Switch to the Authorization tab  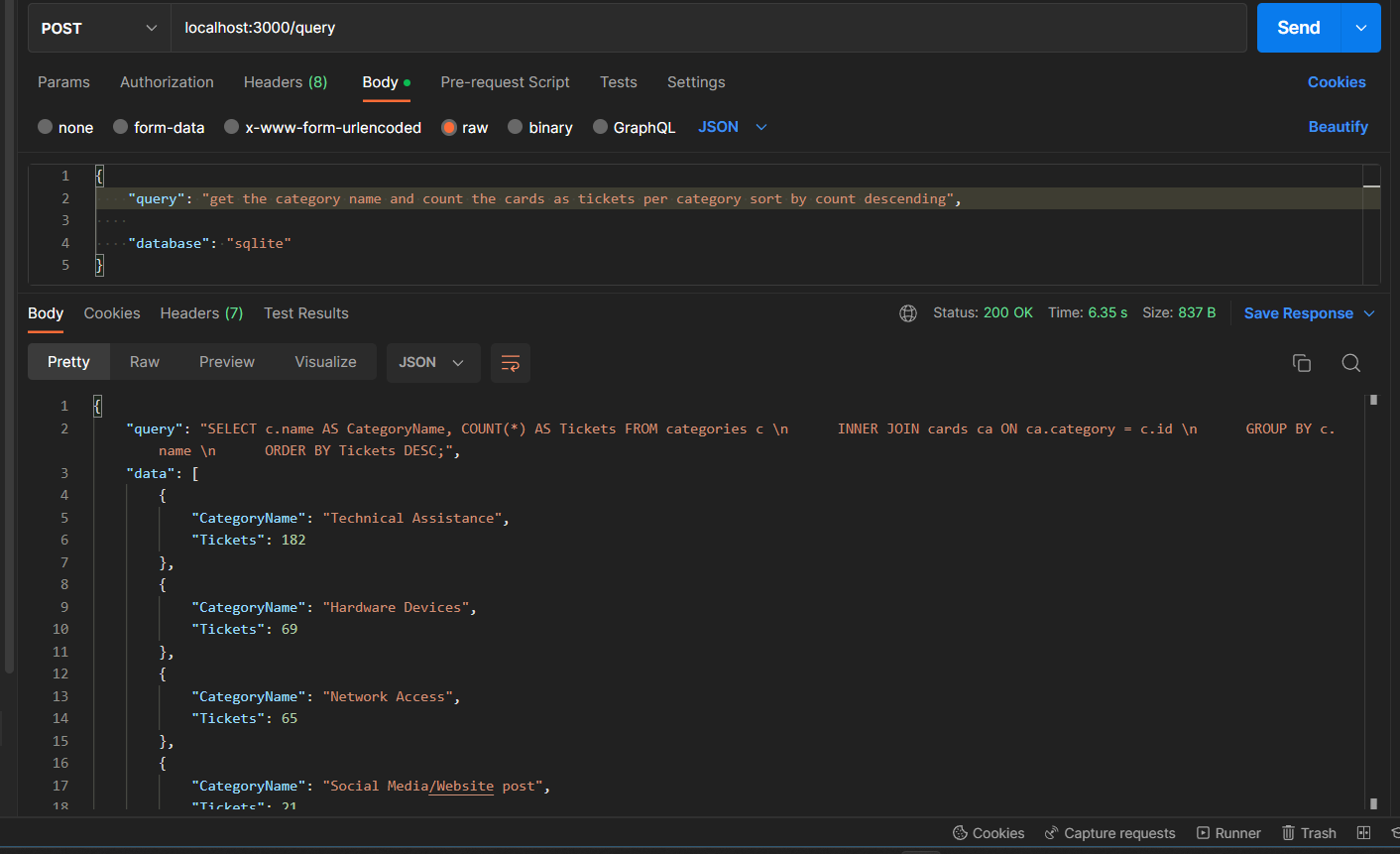(x=167, y=82)
